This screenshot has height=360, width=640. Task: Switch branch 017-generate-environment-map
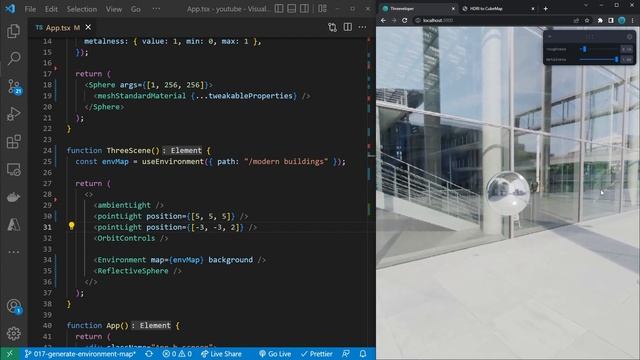(x=80, y=354)
